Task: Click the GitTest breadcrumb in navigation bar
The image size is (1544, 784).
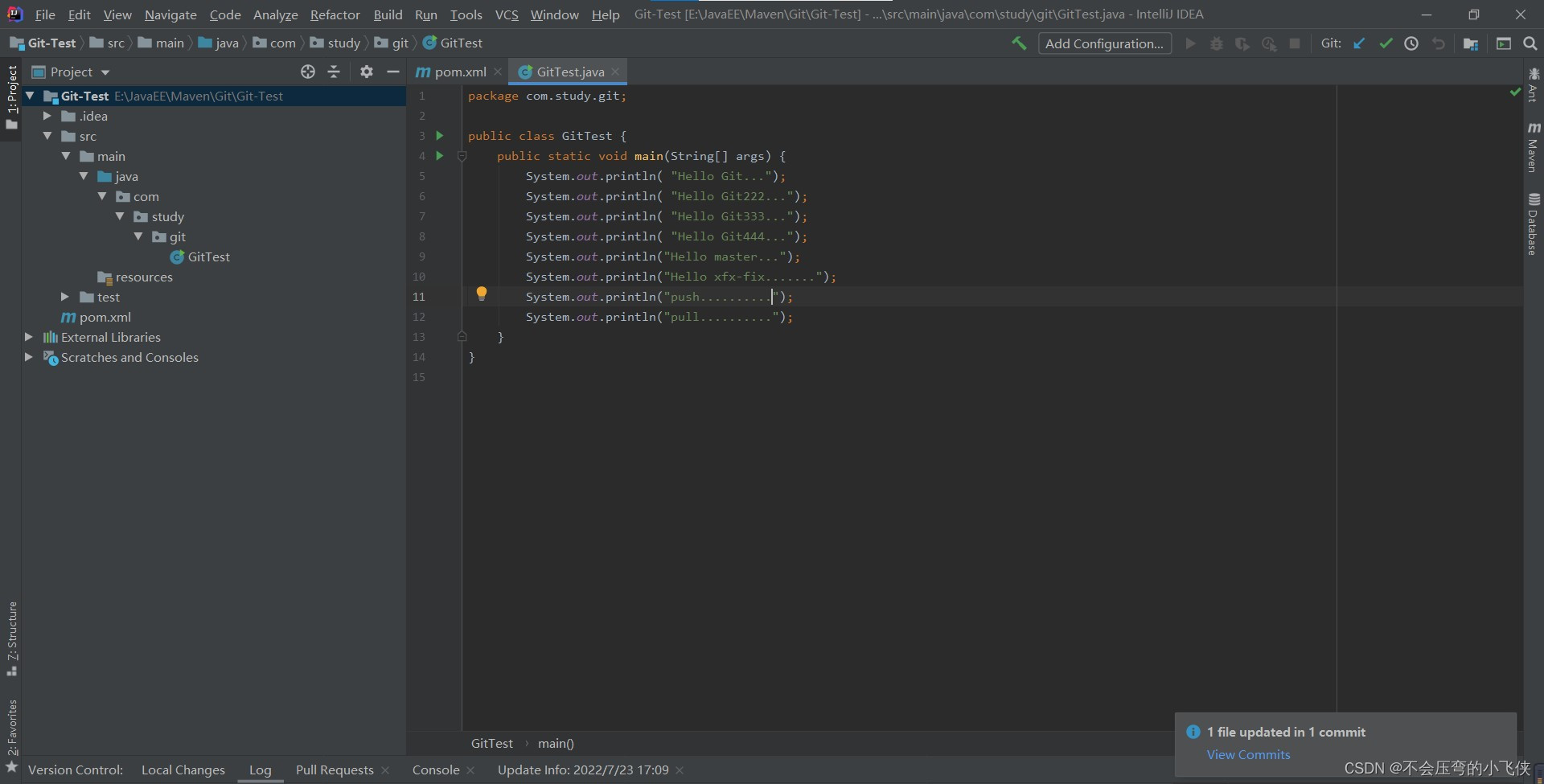Action: tap(453, 43)
